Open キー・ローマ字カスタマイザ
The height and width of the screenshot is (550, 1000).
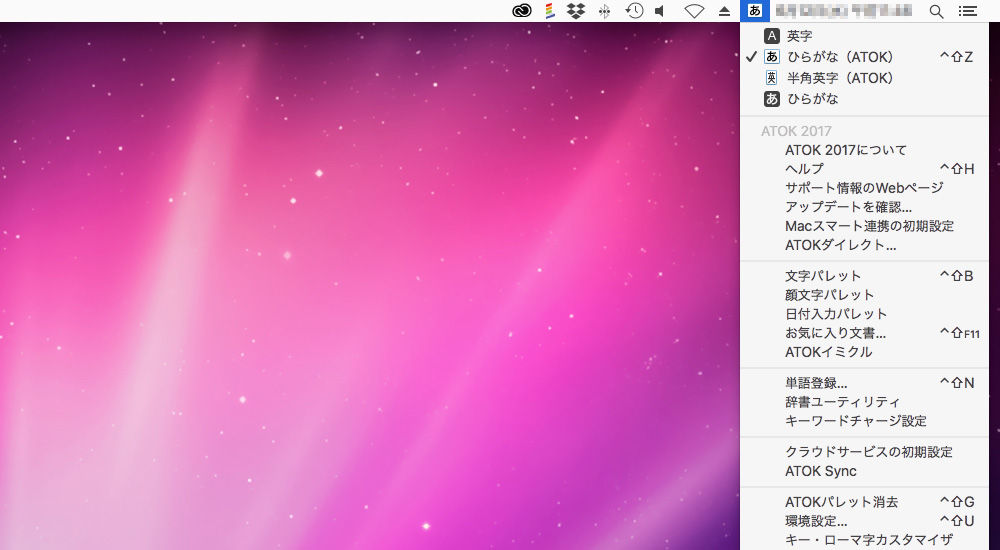coord(864,540)
